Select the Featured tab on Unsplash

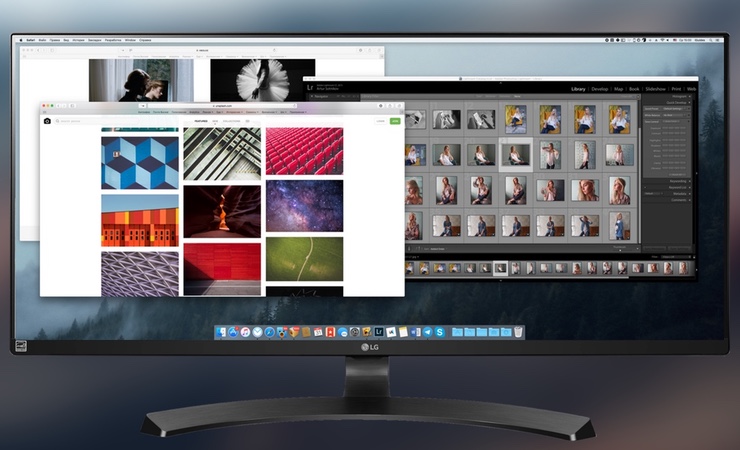(201, 121)
